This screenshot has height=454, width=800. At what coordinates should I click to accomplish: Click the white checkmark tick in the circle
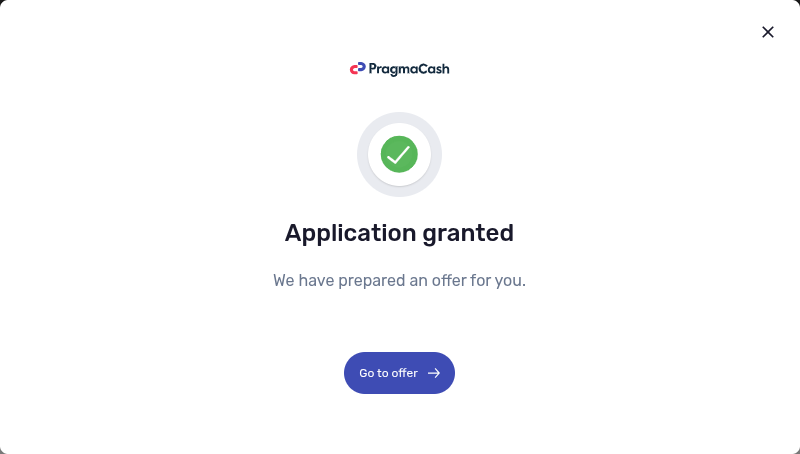coord(399,155)
